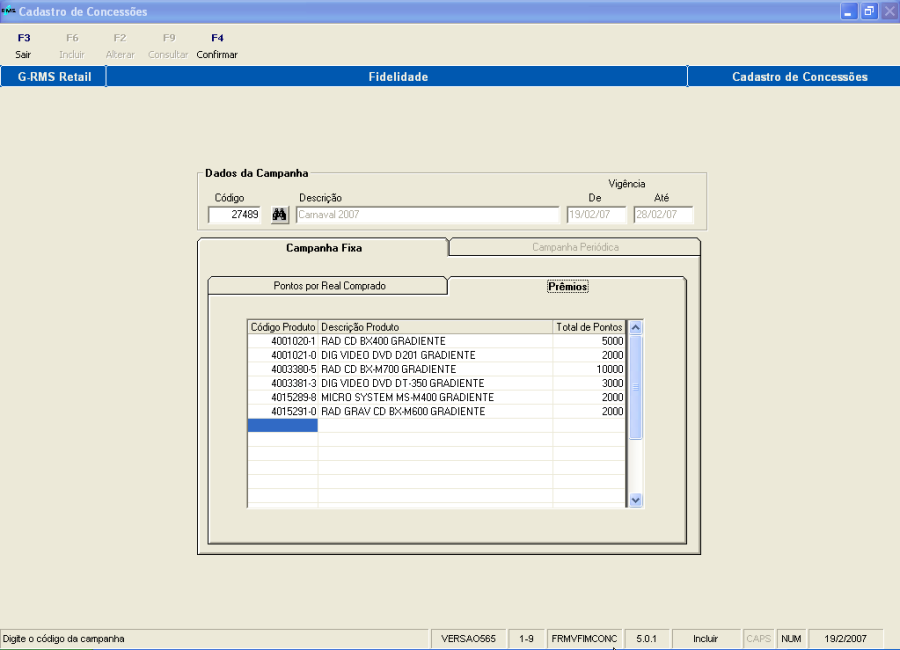Click the 19/2/2007 date in the status bar
Viewport: 900px width, 650px height.
point(845,639)
